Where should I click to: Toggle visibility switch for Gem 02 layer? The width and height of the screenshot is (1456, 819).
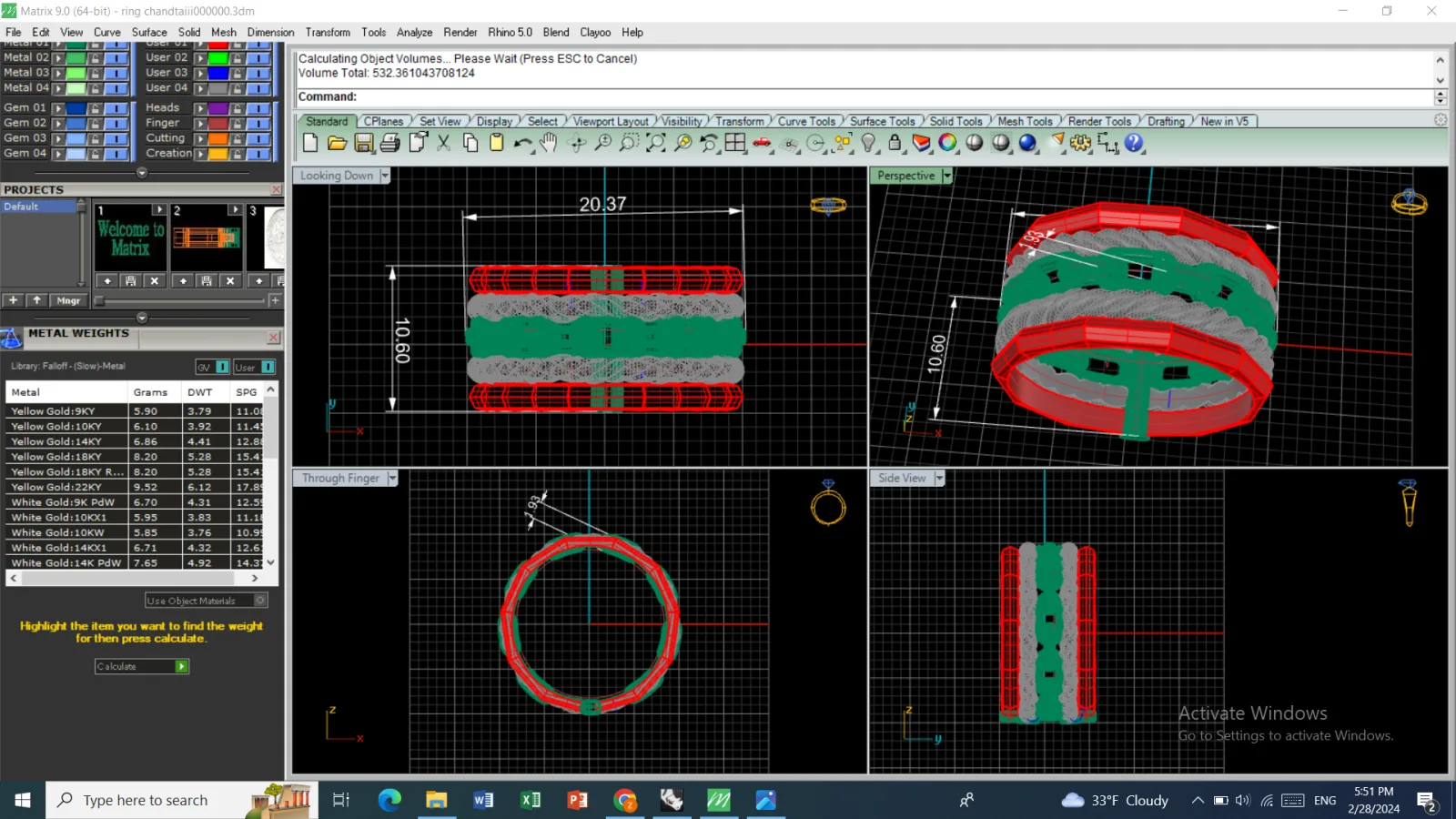pos(116,123)
